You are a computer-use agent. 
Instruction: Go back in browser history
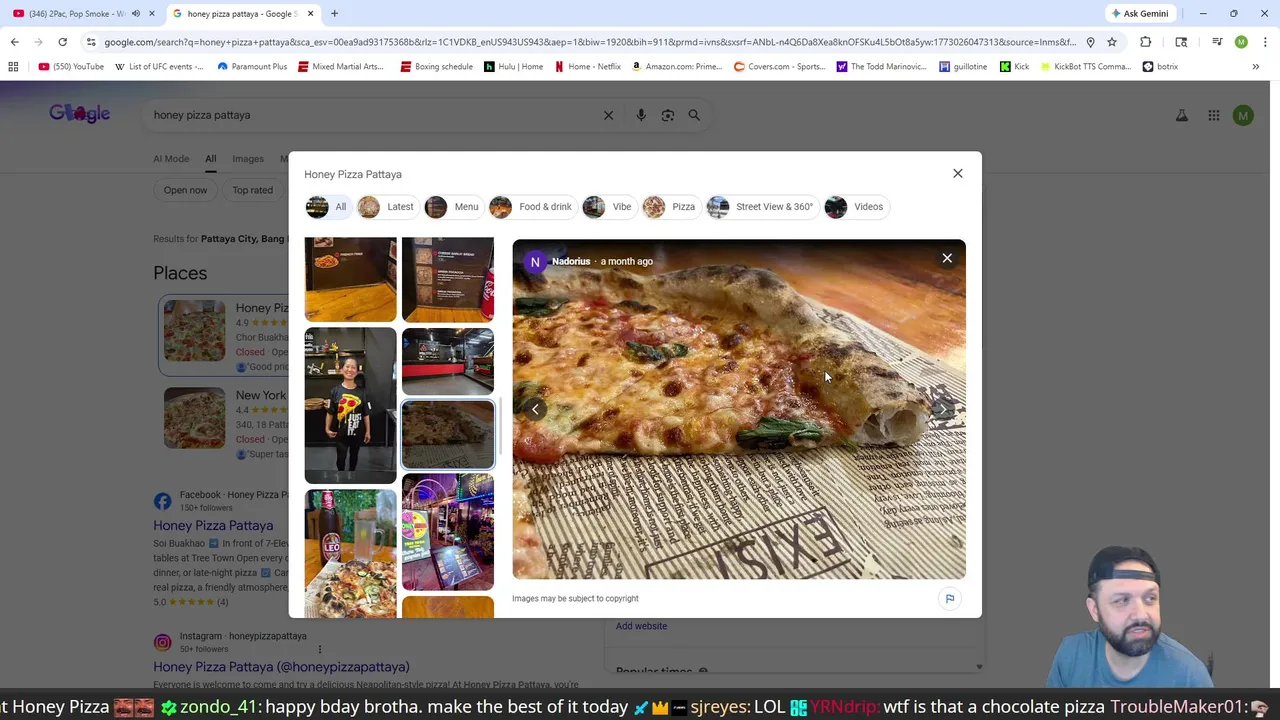[14, 42]
